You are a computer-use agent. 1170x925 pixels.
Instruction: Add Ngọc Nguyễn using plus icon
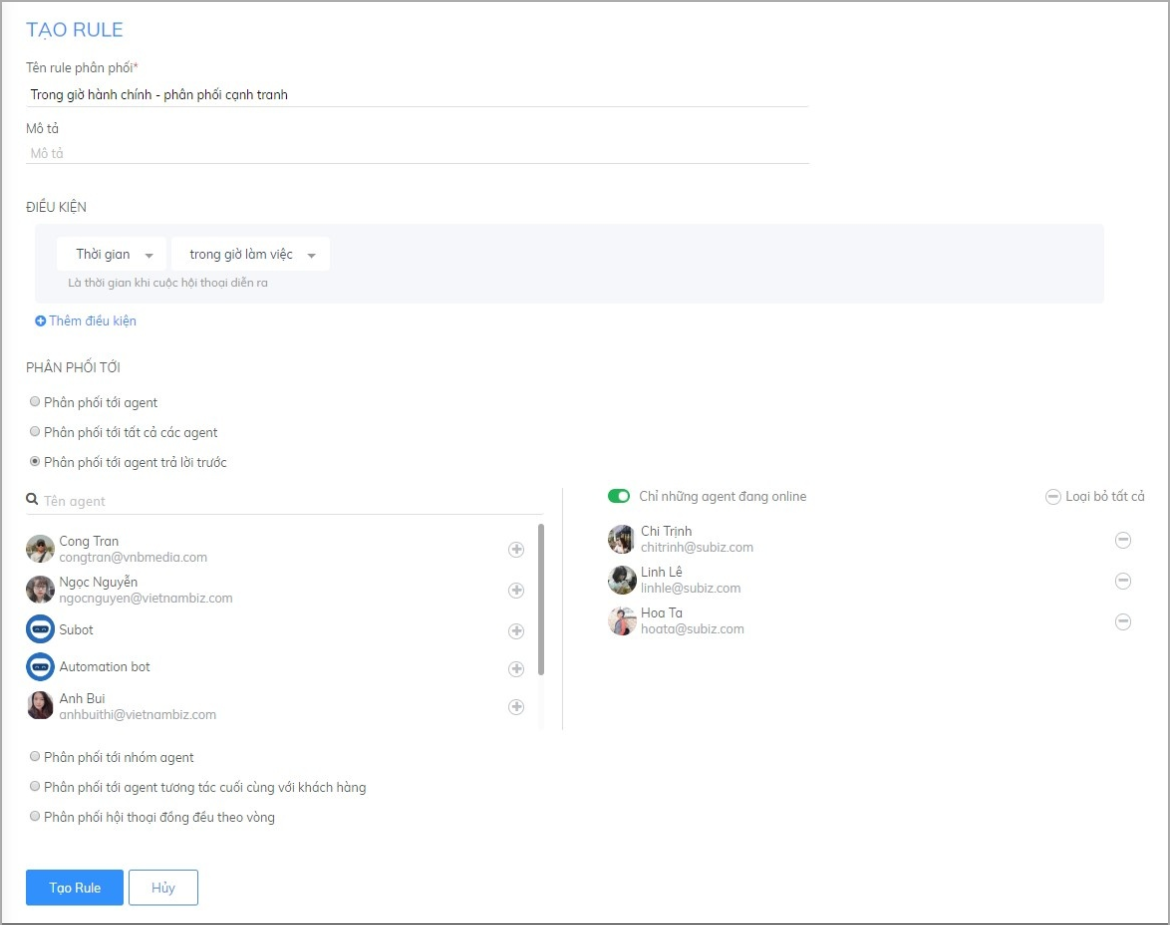[516, 590]
